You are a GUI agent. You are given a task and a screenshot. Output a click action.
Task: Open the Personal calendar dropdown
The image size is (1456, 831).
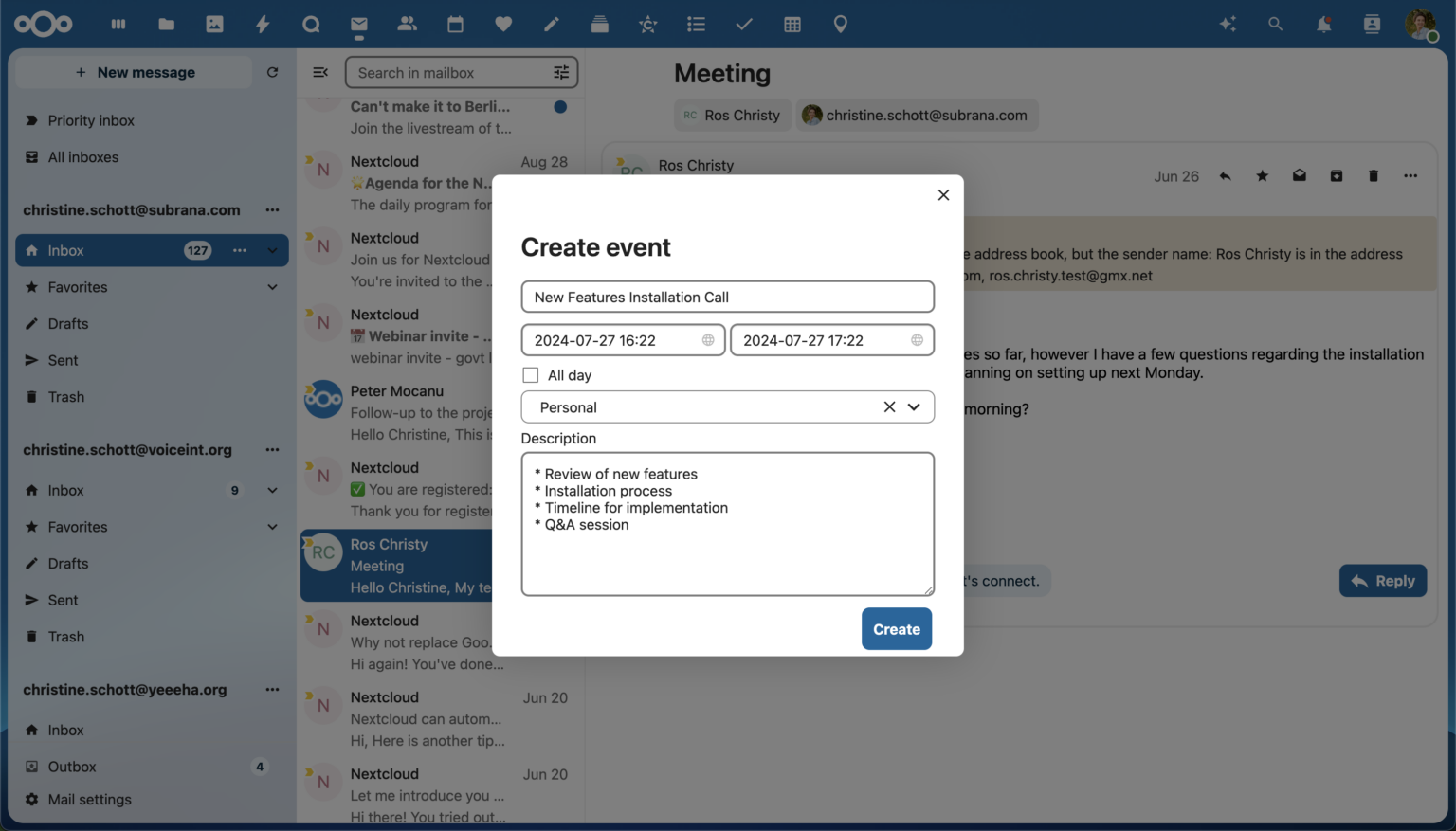[x=913, y=406]
